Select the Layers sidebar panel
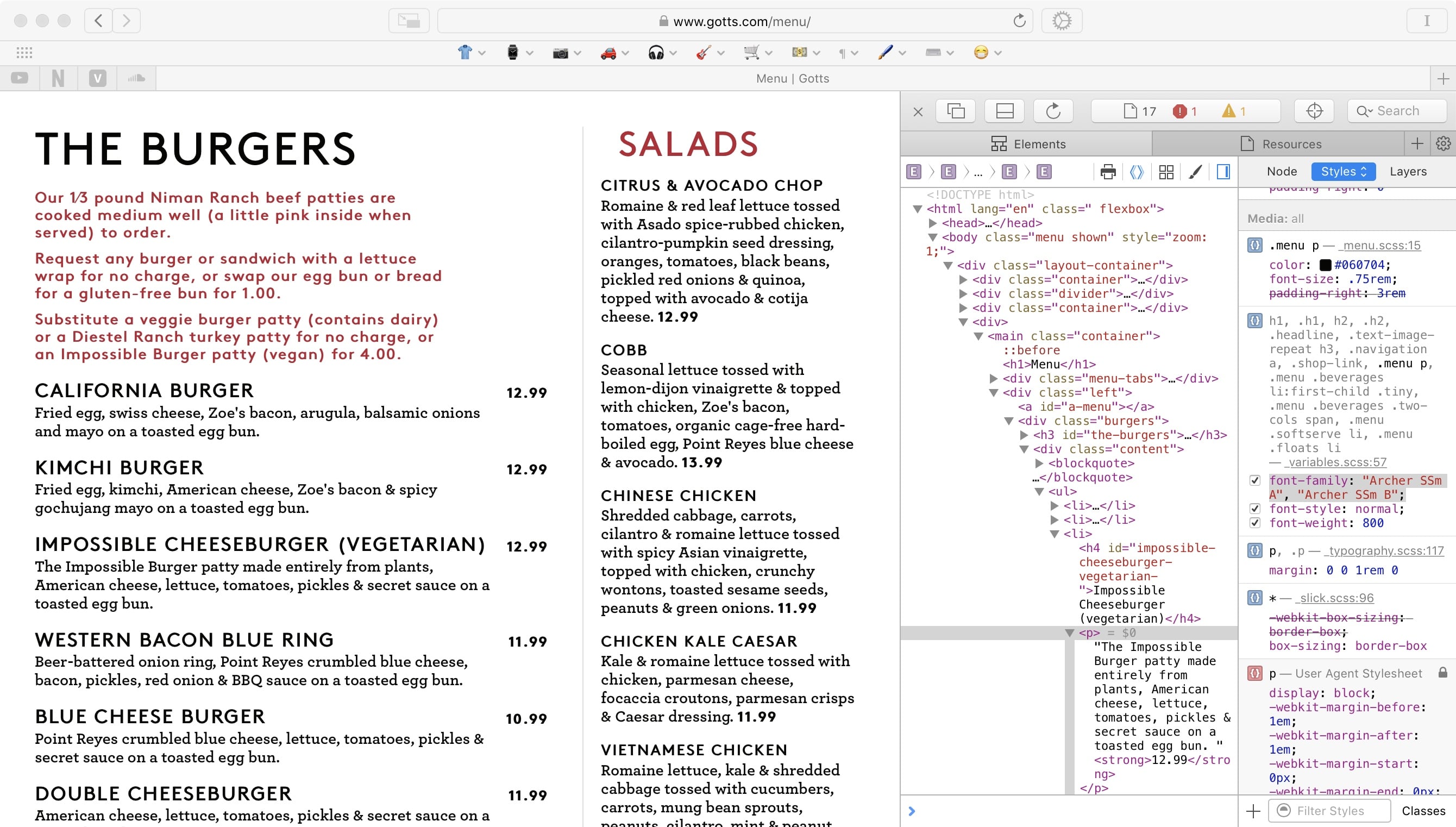Image resolution: width=1456 pixels, height=827 pixels. pyautogui.click(x=1408, y=172)
